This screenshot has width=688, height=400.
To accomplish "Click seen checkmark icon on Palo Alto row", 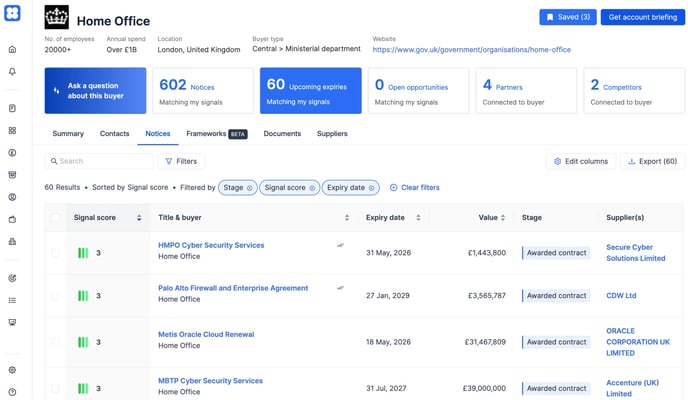I will pos(340,288).
